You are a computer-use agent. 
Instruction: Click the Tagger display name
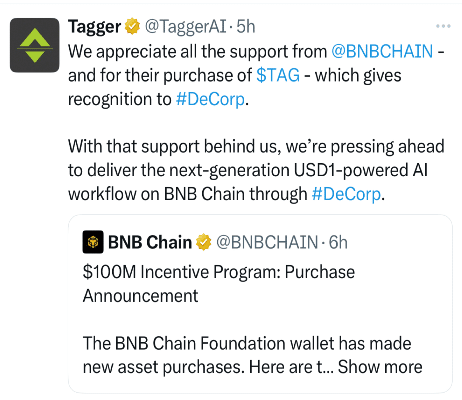pos(95,27)
